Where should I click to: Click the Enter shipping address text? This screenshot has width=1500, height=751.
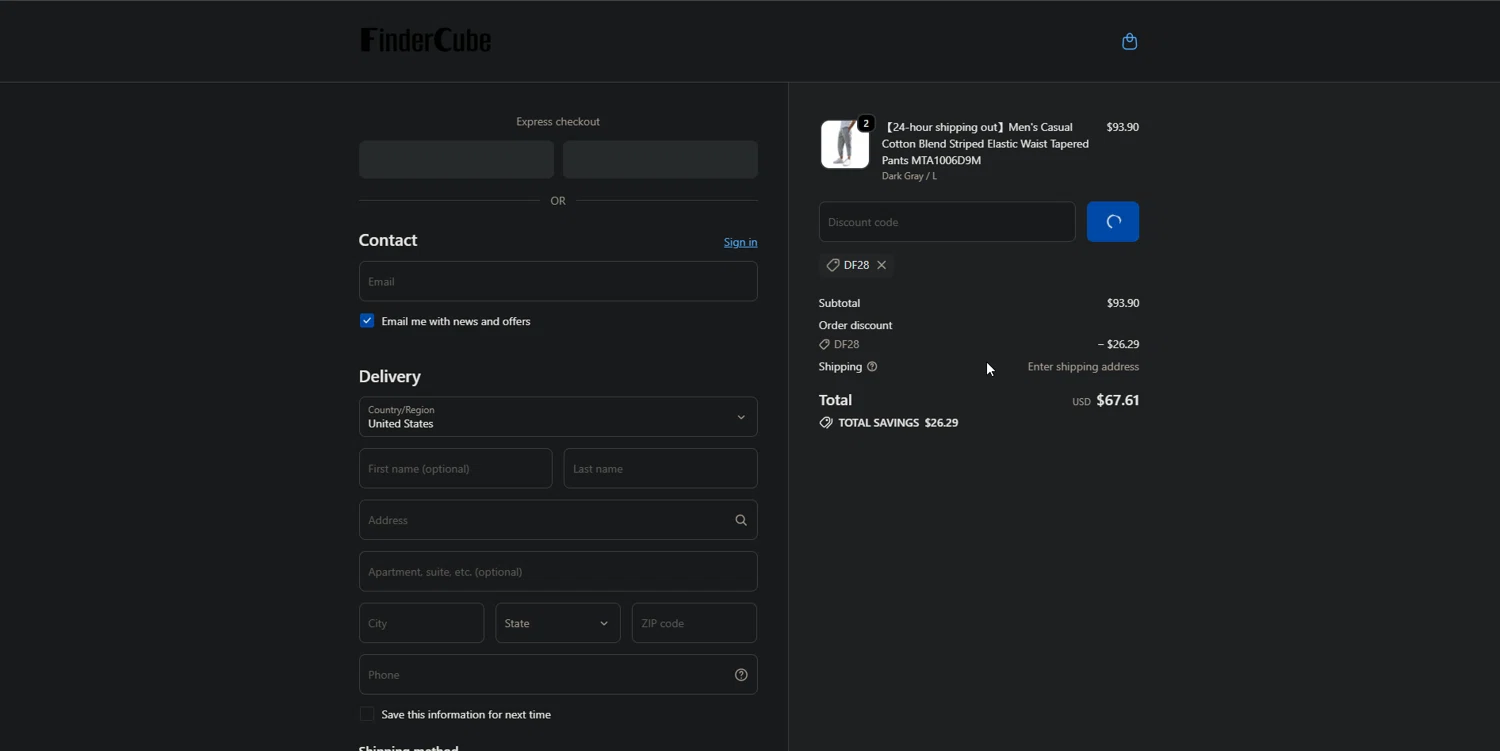[x=1083, y=367]
